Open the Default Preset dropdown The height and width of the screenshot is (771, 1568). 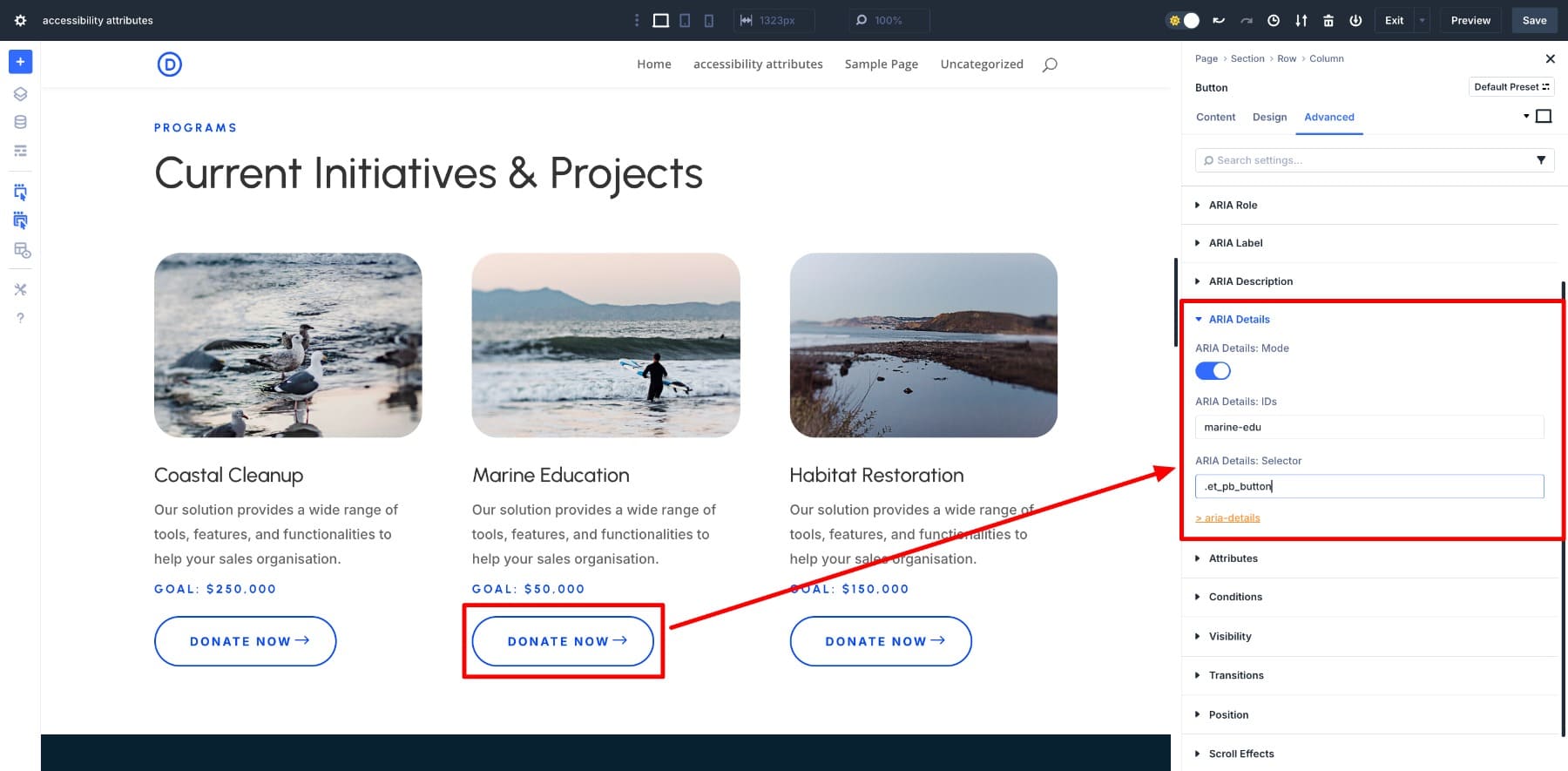(x=1511, y=87)
